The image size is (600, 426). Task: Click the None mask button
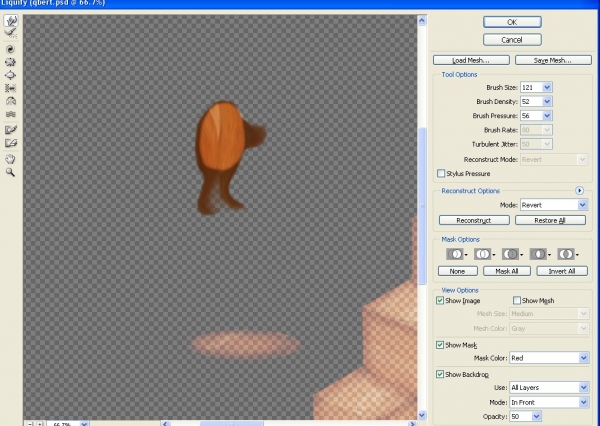(x=458, y=271)
